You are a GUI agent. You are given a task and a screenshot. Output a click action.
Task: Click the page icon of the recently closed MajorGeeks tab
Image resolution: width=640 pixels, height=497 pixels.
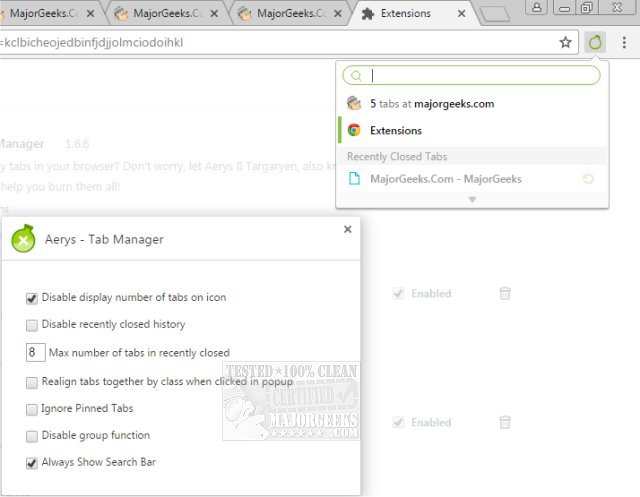point(354,179)
